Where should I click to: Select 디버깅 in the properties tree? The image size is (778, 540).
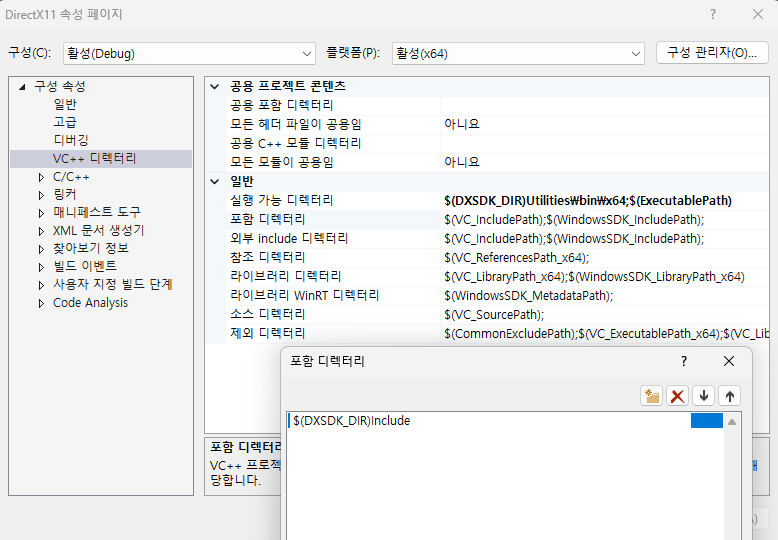tap(71, 140)
